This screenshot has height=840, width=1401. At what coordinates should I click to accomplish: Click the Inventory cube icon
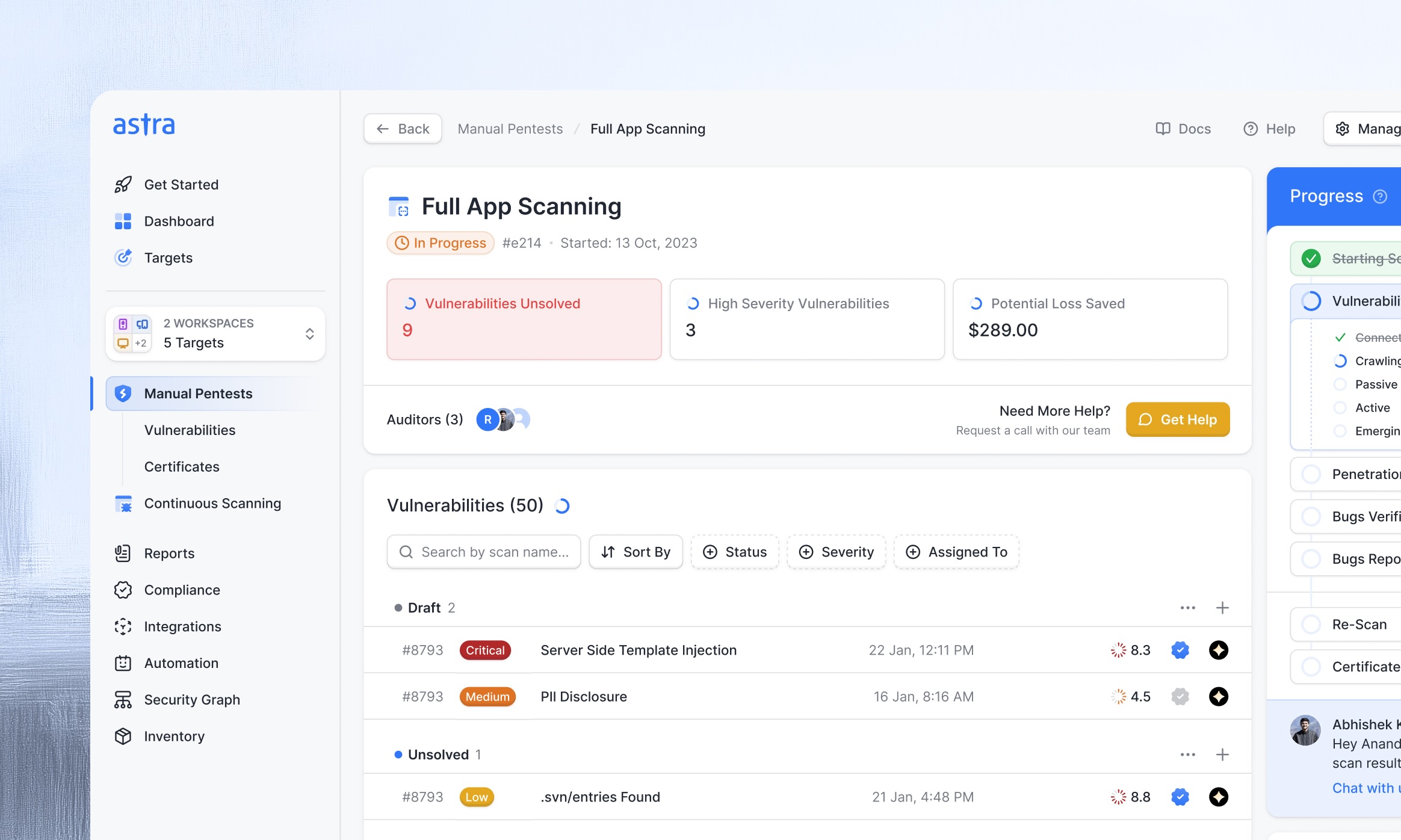point(123,737)
